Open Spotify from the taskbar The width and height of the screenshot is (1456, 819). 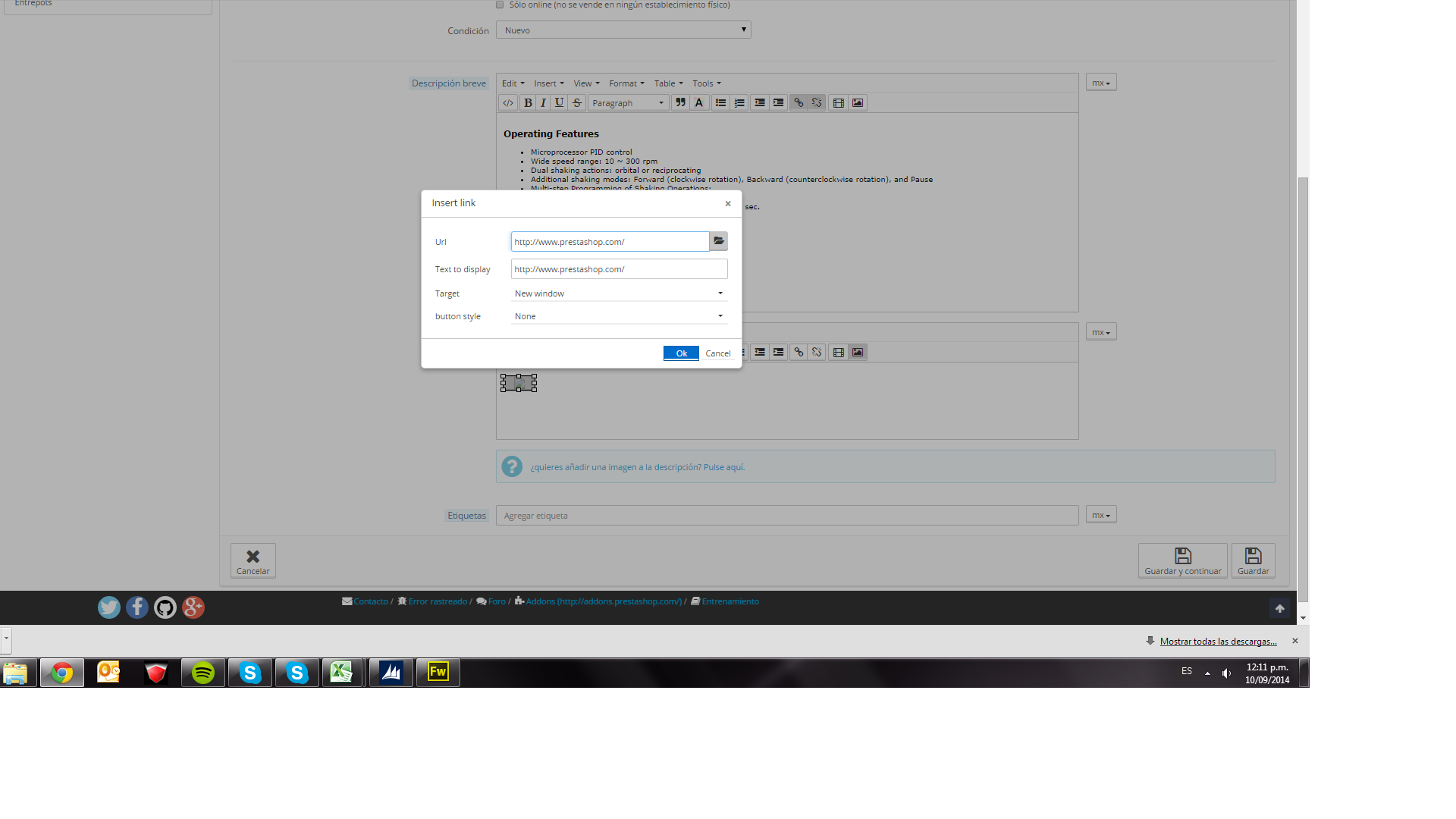pyautogui.click(x=203, y=673)
